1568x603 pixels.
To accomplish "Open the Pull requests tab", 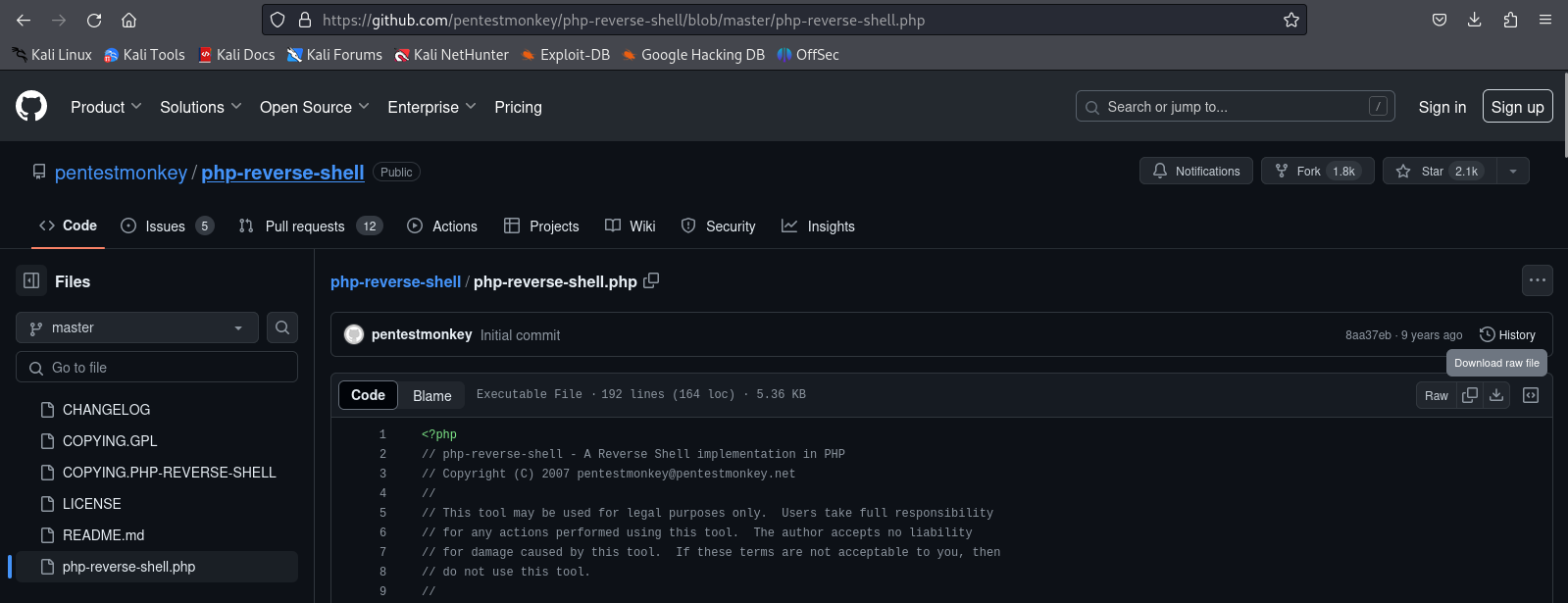I will pyautogui.click(x=311, y=226).
